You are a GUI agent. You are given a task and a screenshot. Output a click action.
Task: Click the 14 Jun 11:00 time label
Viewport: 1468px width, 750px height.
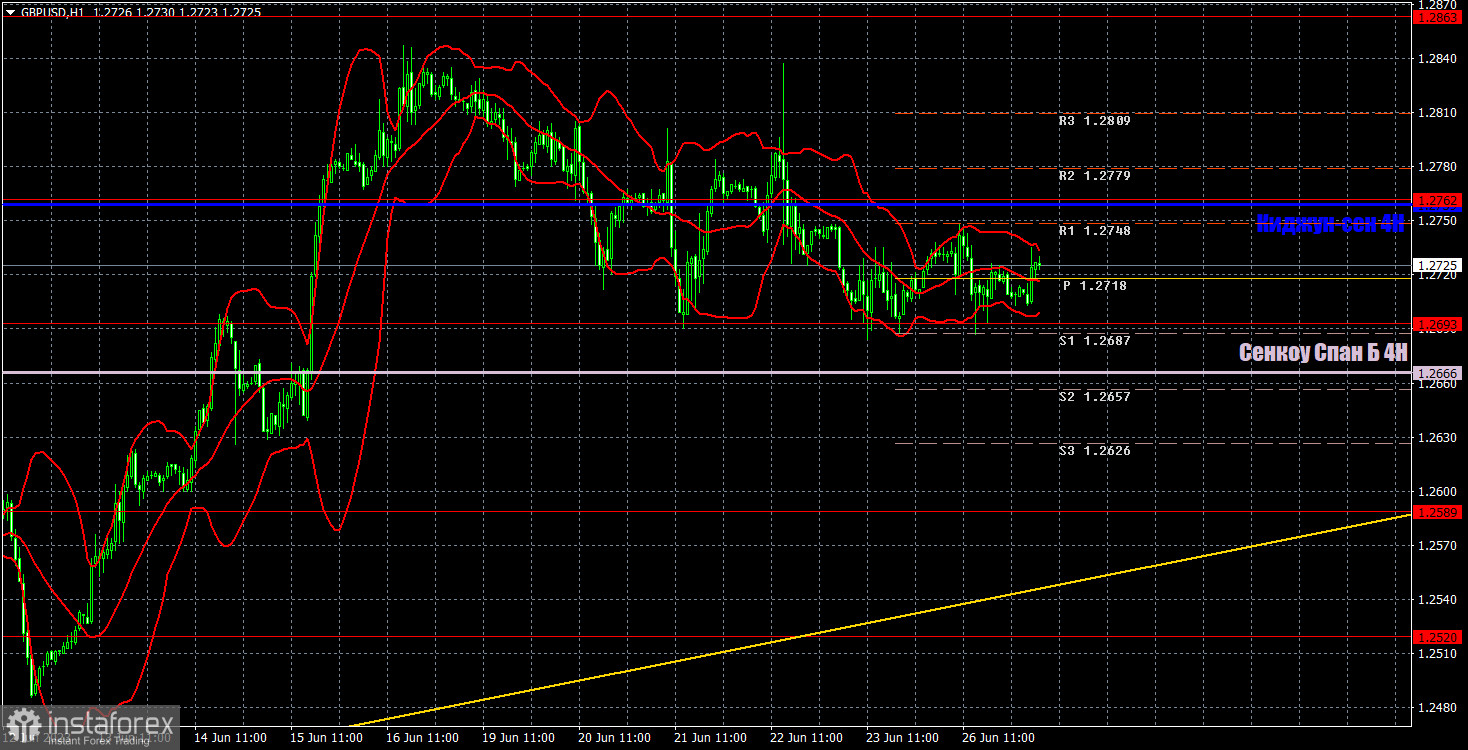point(230,738)
